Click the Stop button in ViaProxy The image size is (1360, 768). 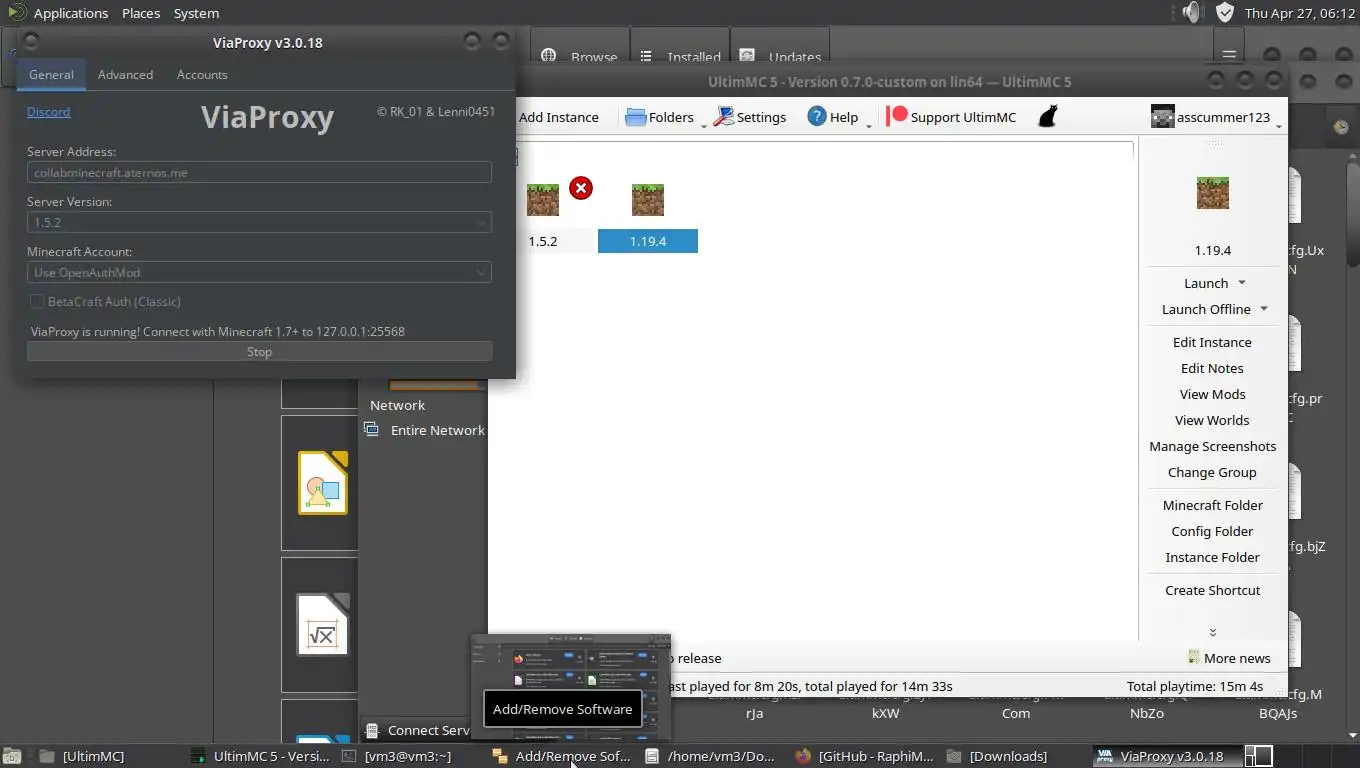(259, 352)
